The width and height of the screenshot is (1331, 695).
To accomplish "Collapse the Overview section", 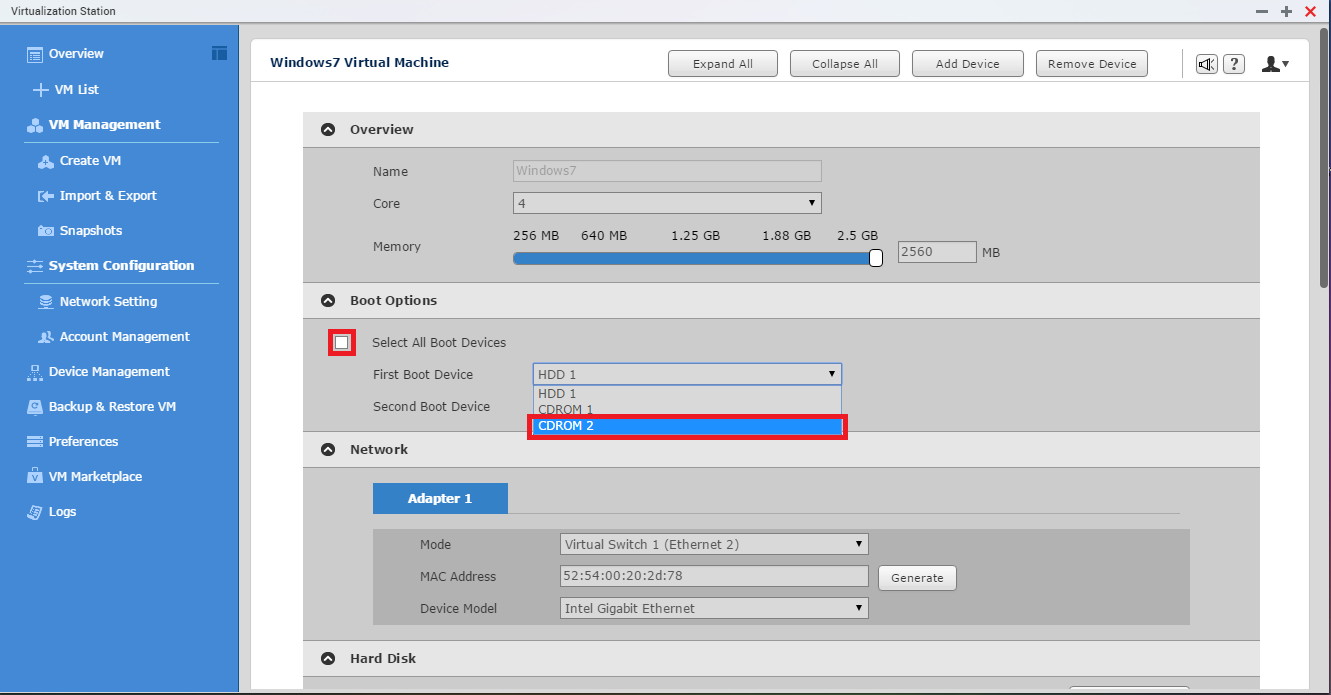I will coord(328,130).
